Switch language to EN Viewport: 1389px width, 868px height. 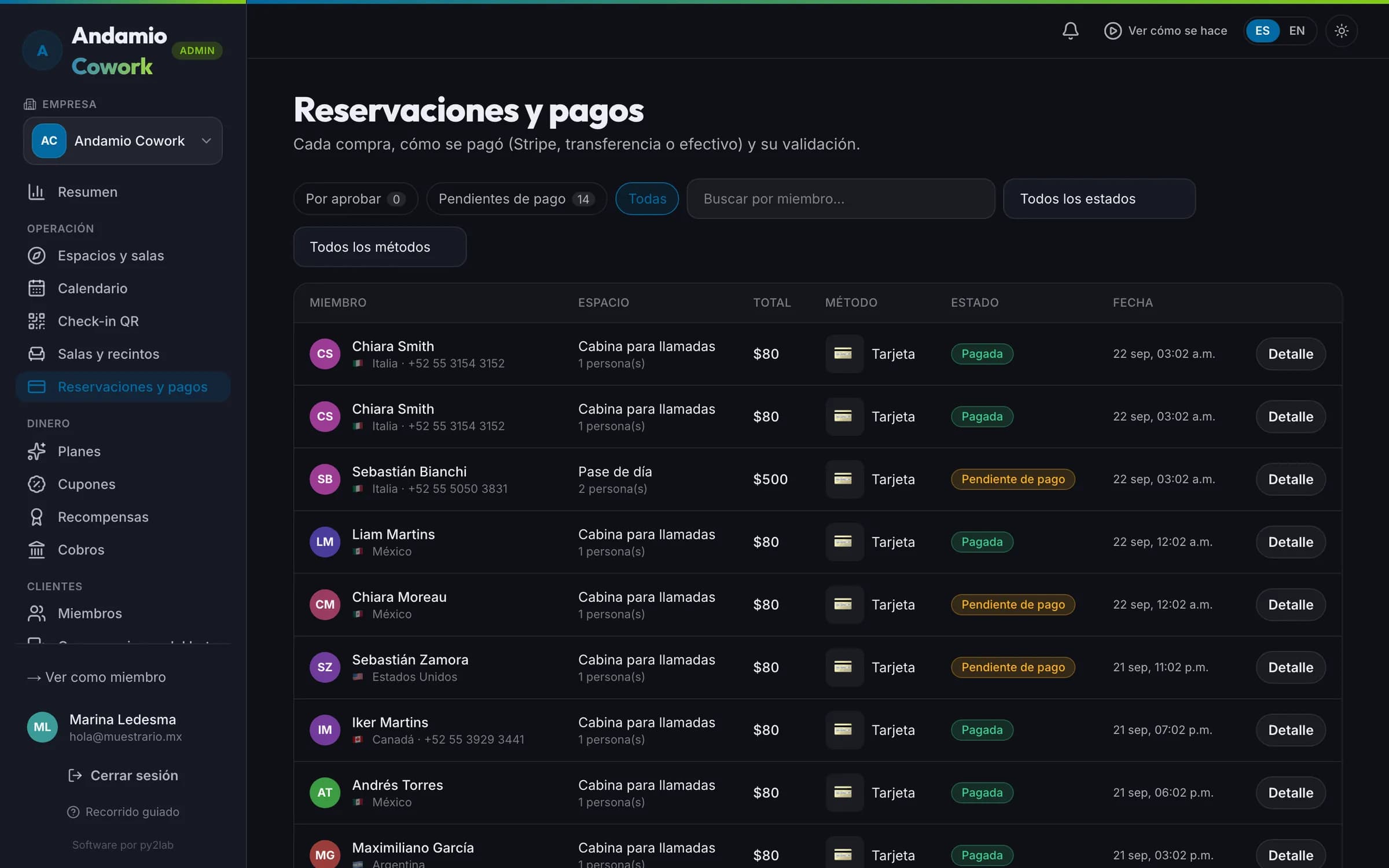1297,31
